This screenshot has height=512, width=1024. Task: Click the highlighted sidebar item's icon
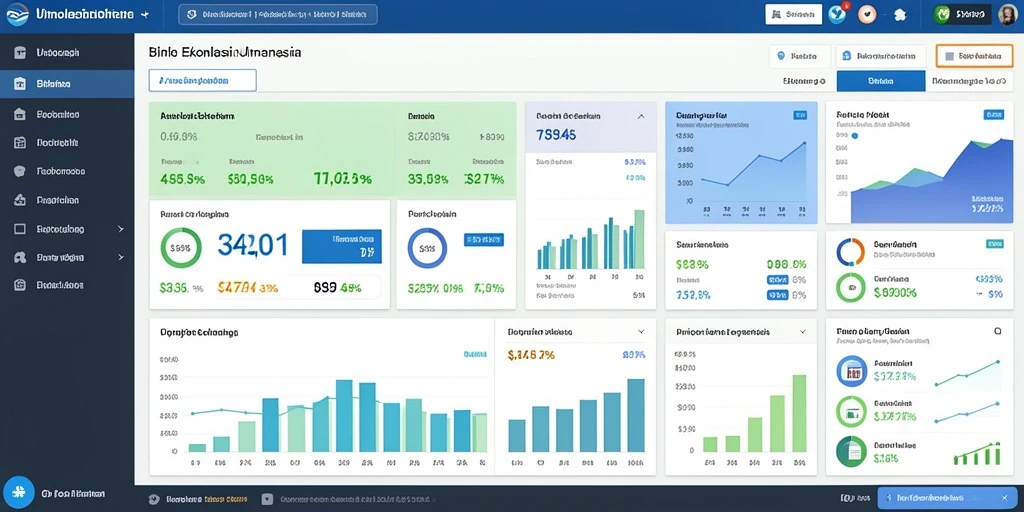pyautogui.click(x=20, y=84)
